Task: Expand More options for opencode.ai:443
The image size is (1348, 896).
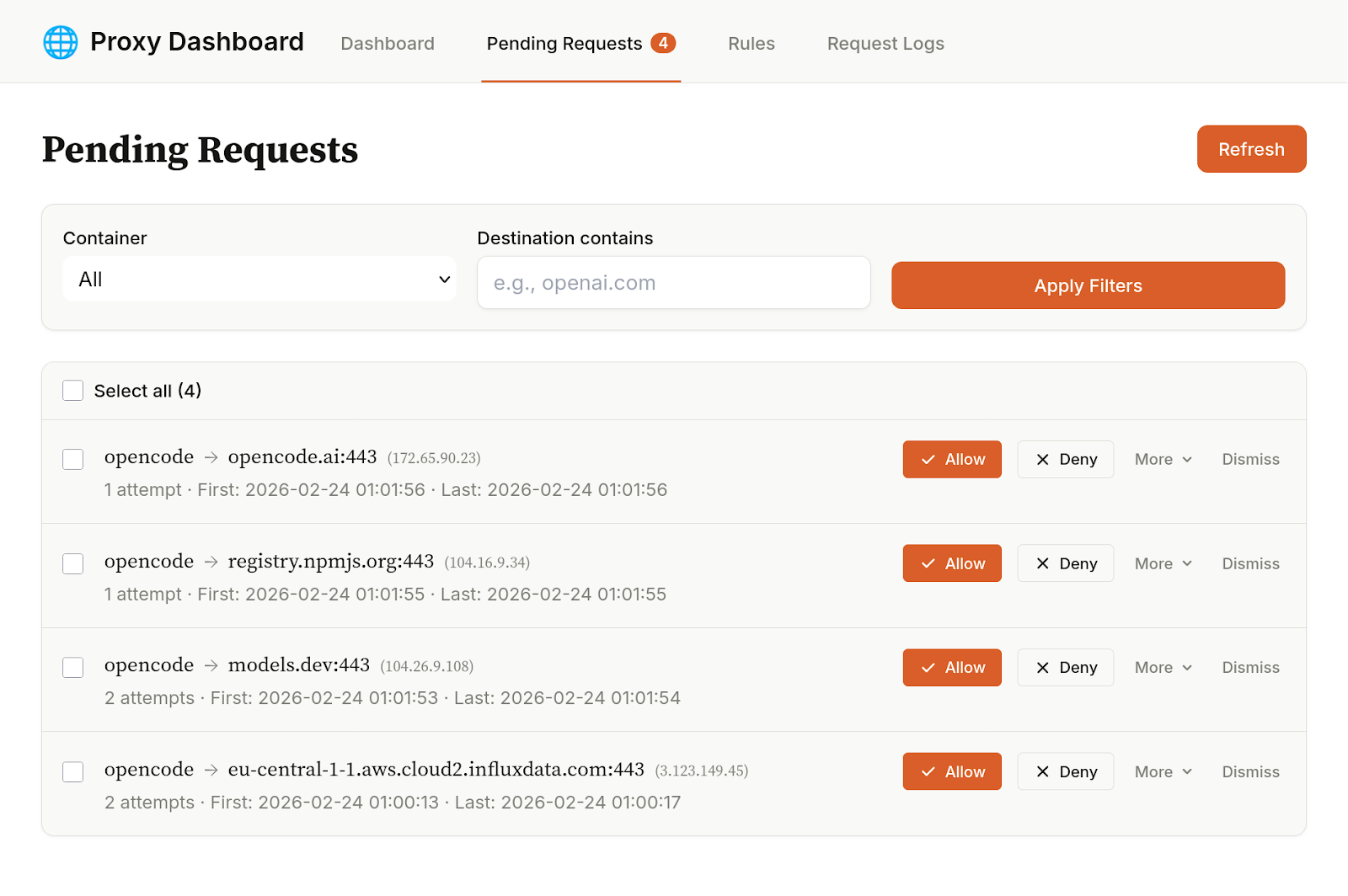Action: [1163, 459]
